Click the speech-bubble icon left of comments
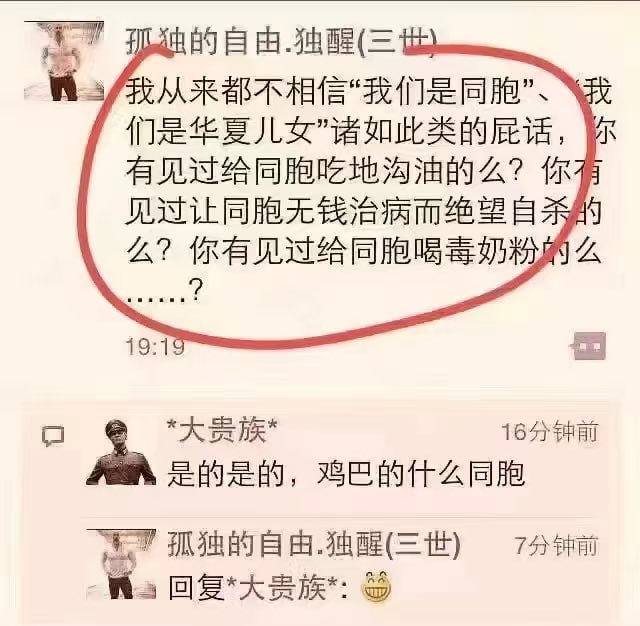 [x=53, y=436]
